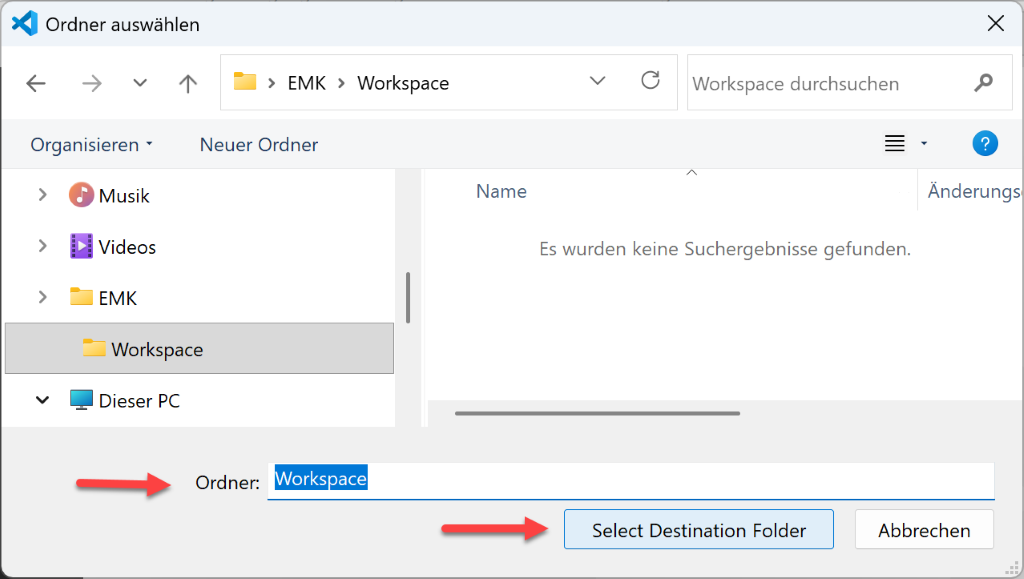The height and width of the screenshot is (579, 1024).
Task: Collapse the Dieser PC tree node
Action: point(42,400)
